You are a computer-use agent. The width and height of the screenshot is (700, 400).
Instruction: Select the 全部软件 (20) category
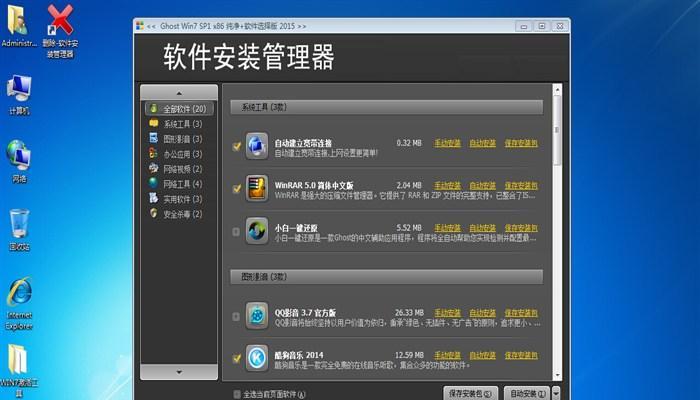[x=179, y=109]
